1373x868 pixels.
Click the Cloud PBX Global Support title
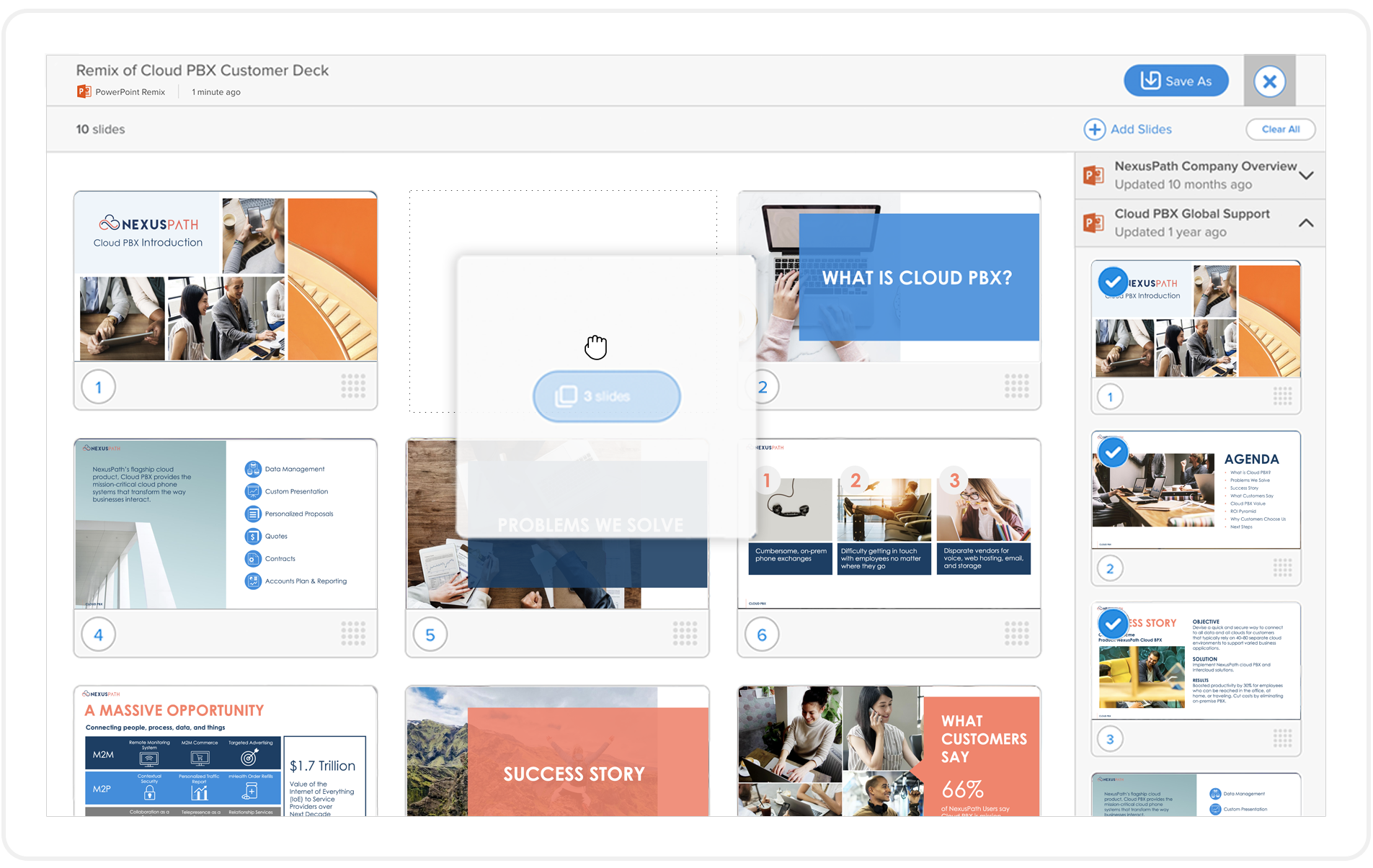tap(1192, 214)
